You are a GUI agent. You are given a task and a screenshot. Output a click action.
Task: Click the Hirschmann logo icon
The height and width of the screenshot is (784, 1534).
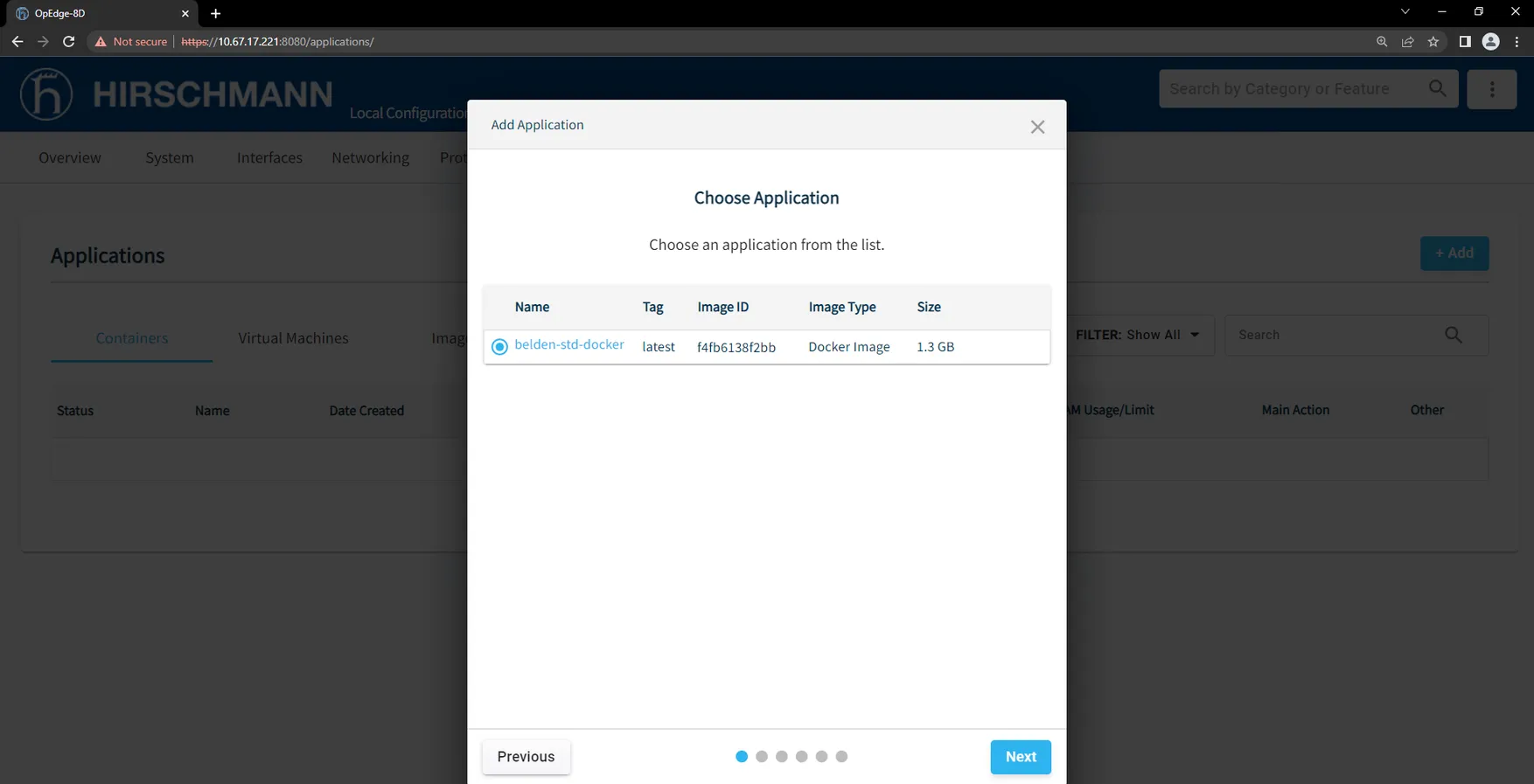[x=46, y=94]
